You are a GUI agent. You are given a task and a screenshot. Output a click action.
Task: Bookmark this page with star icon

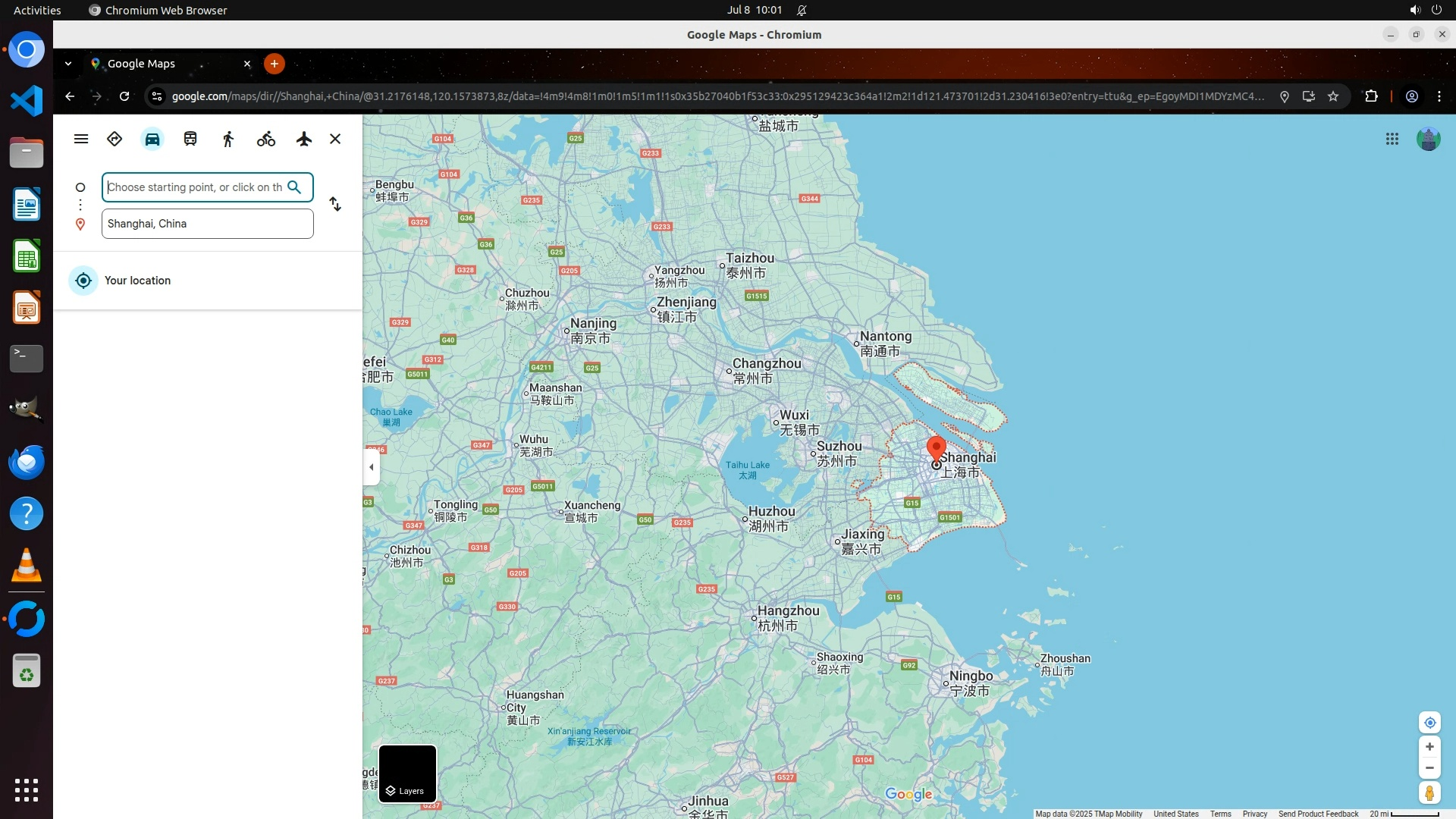click(x=1333, y=96)
